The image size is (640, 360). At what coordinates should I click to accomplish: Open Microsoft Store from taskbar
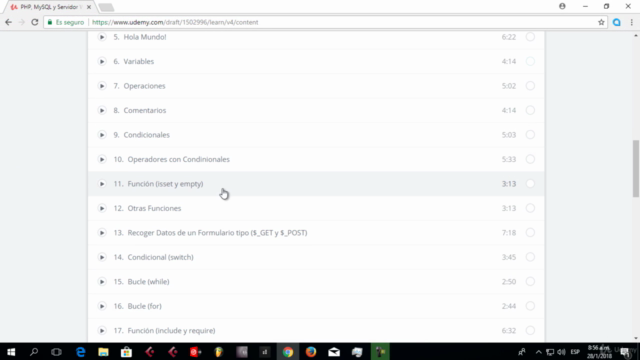[126, 352]
